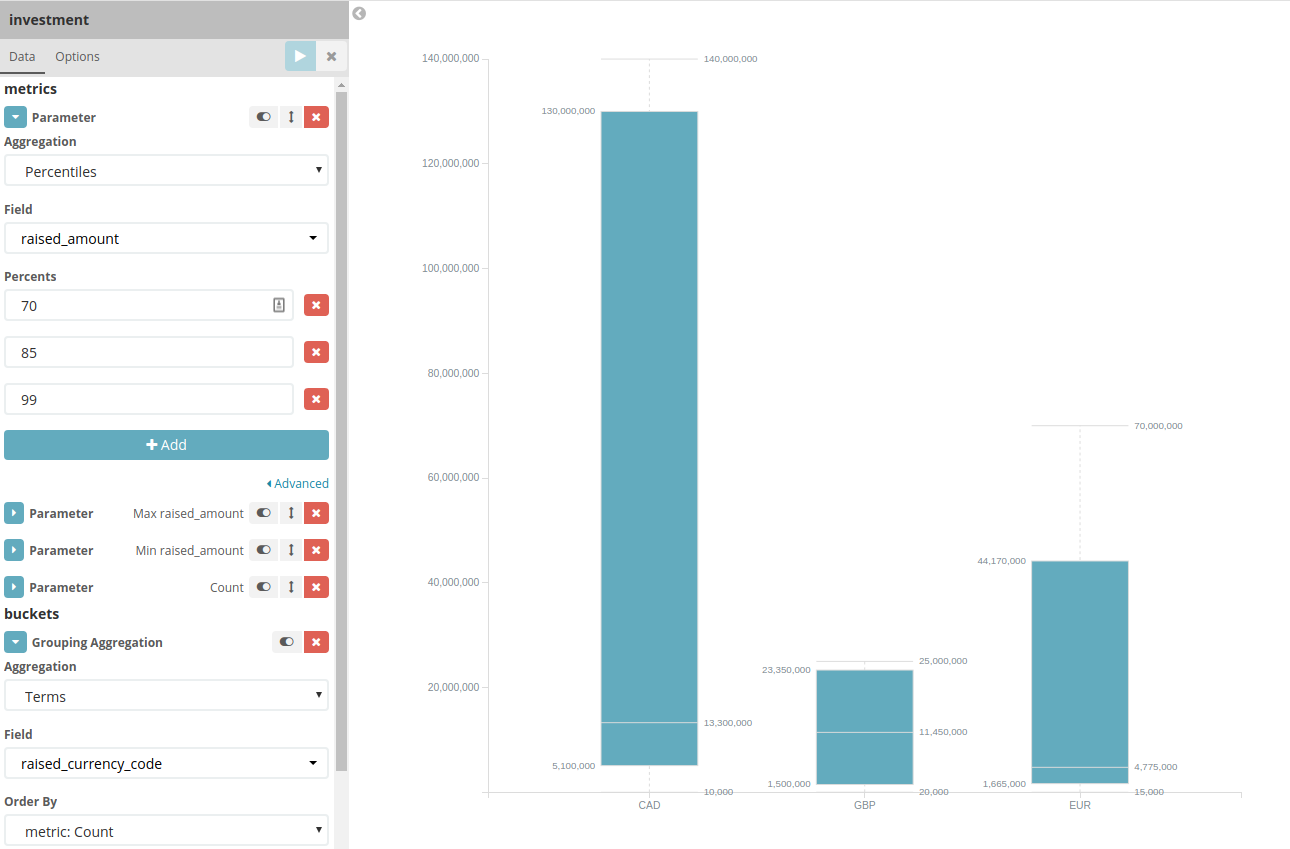Select the Data tab
This screenshot has height=849, width=1290.
[22, 57]
